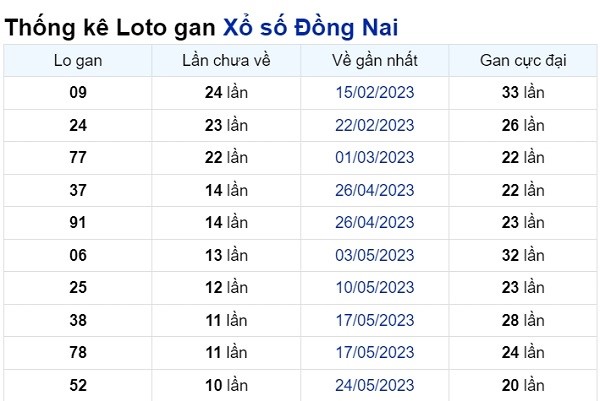Open the 10/05/2023 result link
Viewport: 600px width, 401px height.
(x=375, y=288)
